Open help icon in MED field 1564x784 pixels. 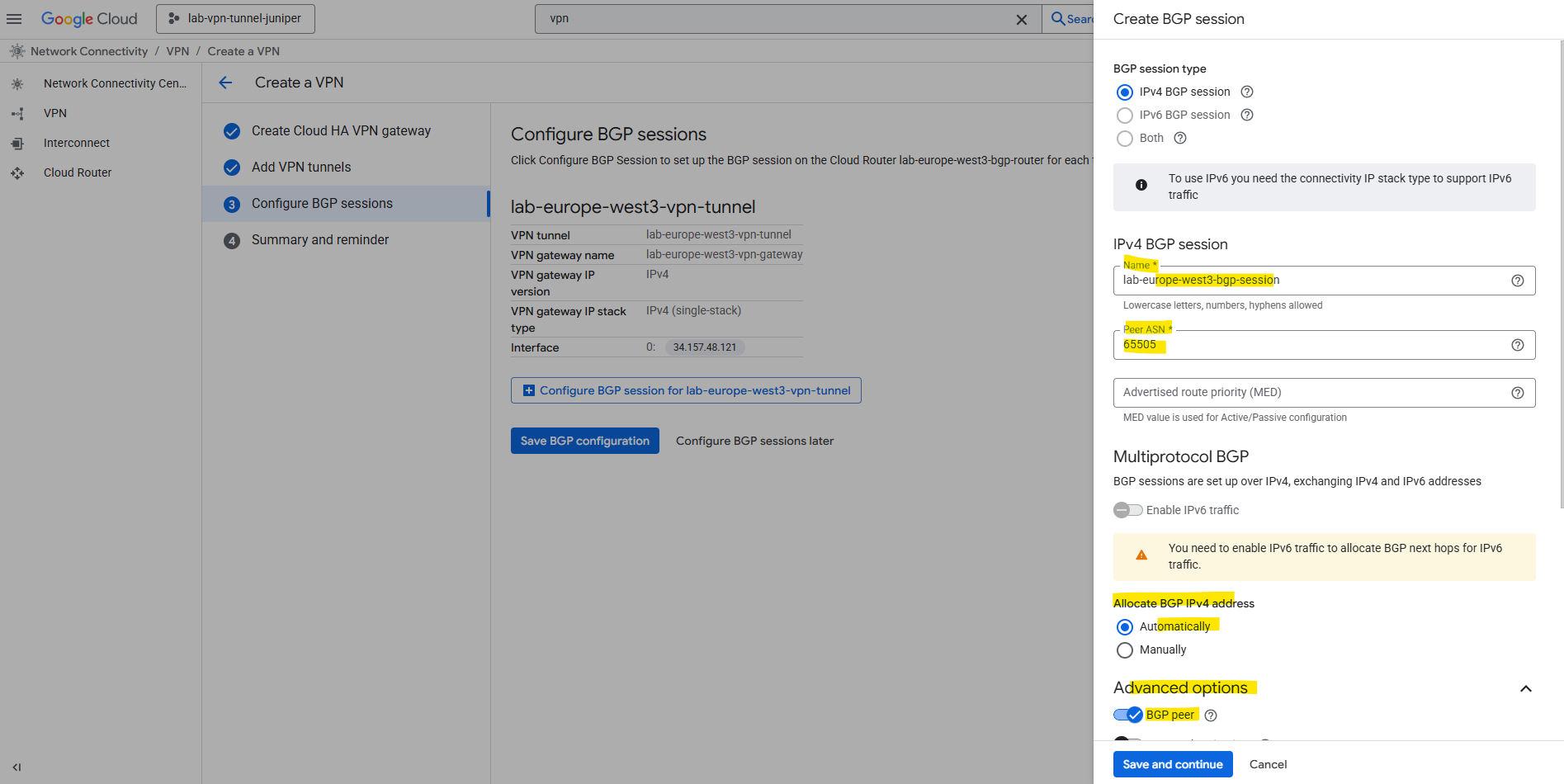[x=1517, y=393]
